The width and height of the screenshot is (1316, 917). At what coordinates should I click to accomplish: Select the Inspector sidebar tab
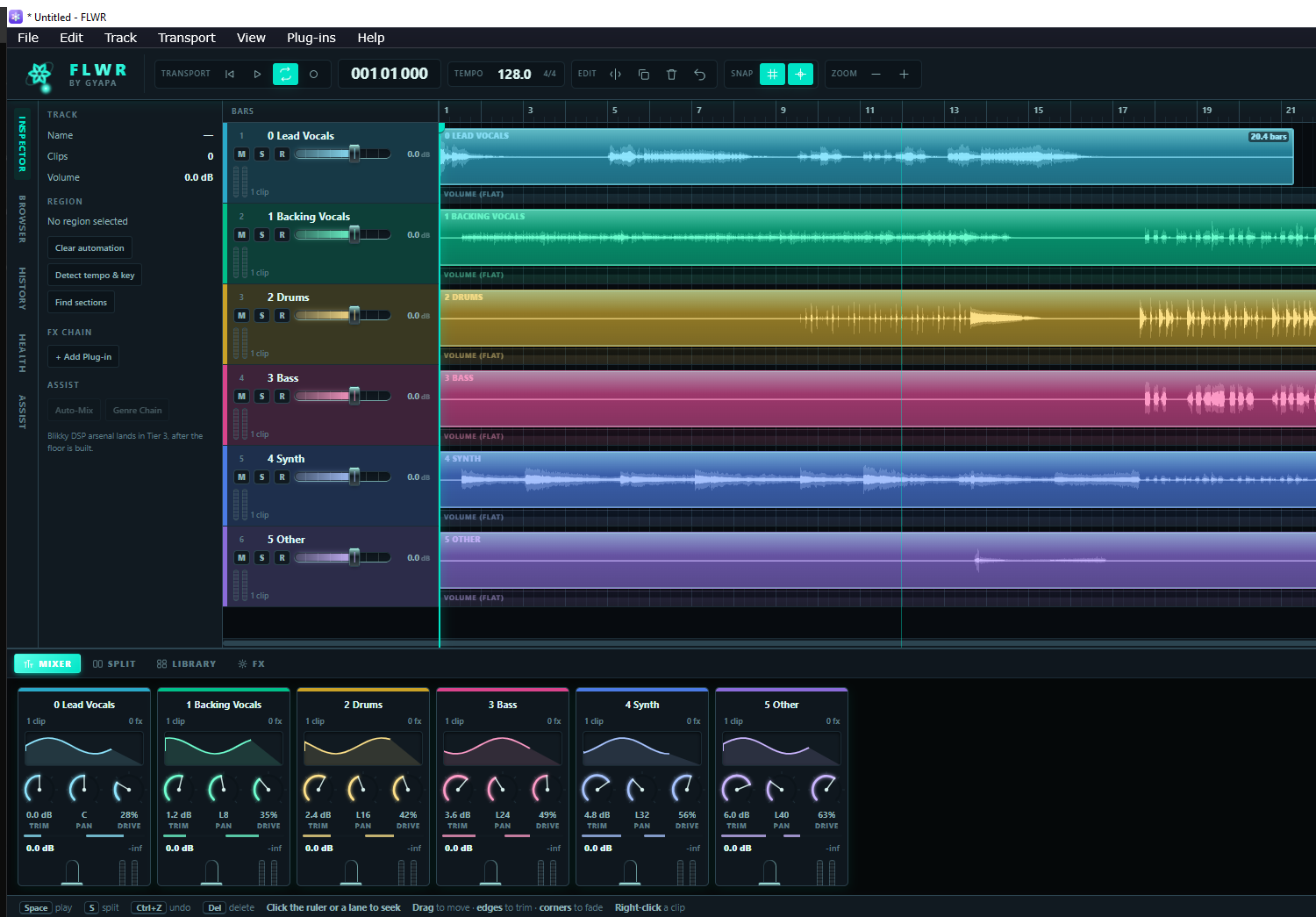(x=23, y=144)
